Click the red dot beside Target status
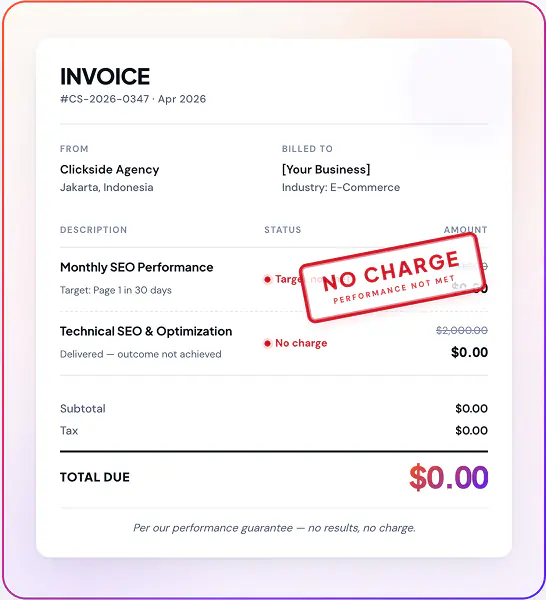The width and height of the screenshot is (546, 600). 267,279
